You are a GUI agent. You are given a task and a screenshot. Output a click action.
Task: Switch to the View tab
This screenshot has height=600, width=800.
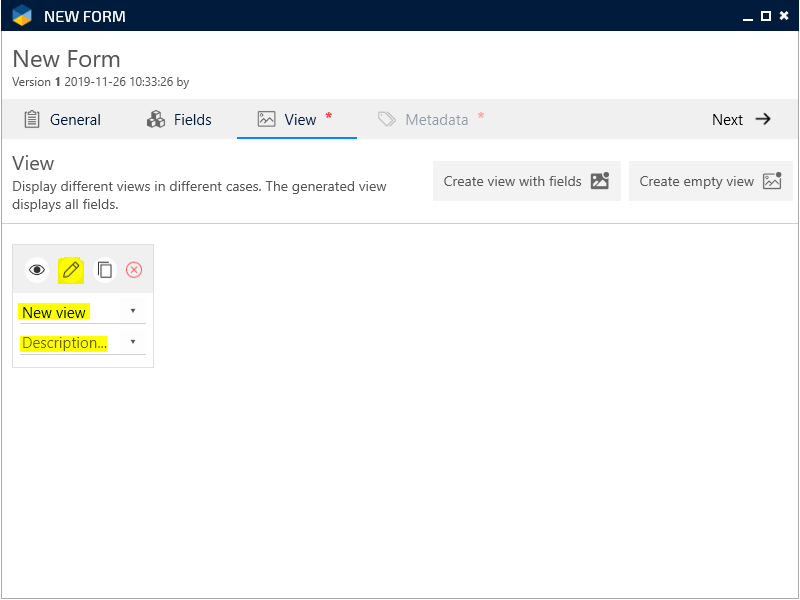coord(296,119)
